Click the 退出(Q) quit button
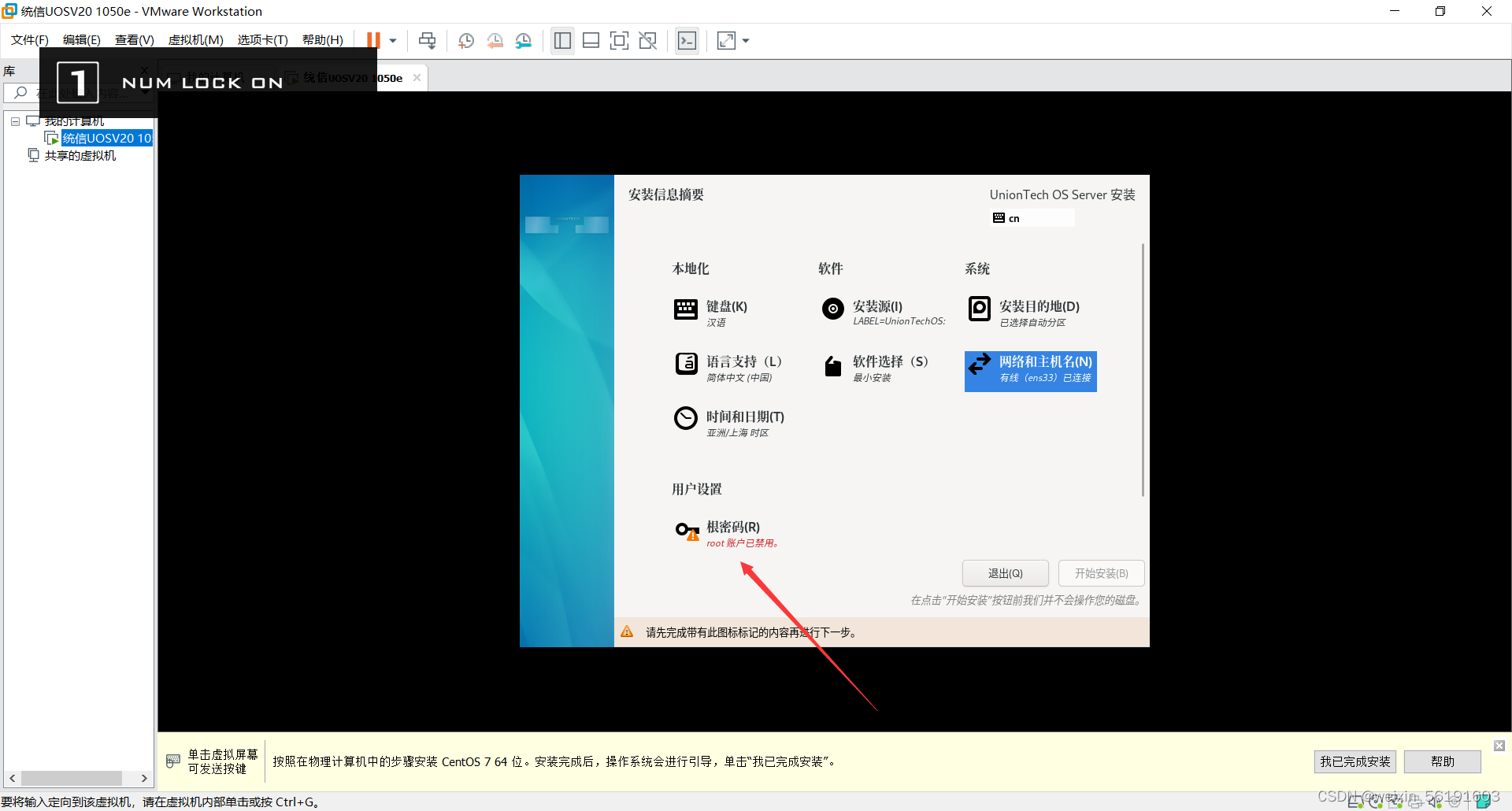The width and height of the screenshot is (1512, 811). pos(1005,573)
